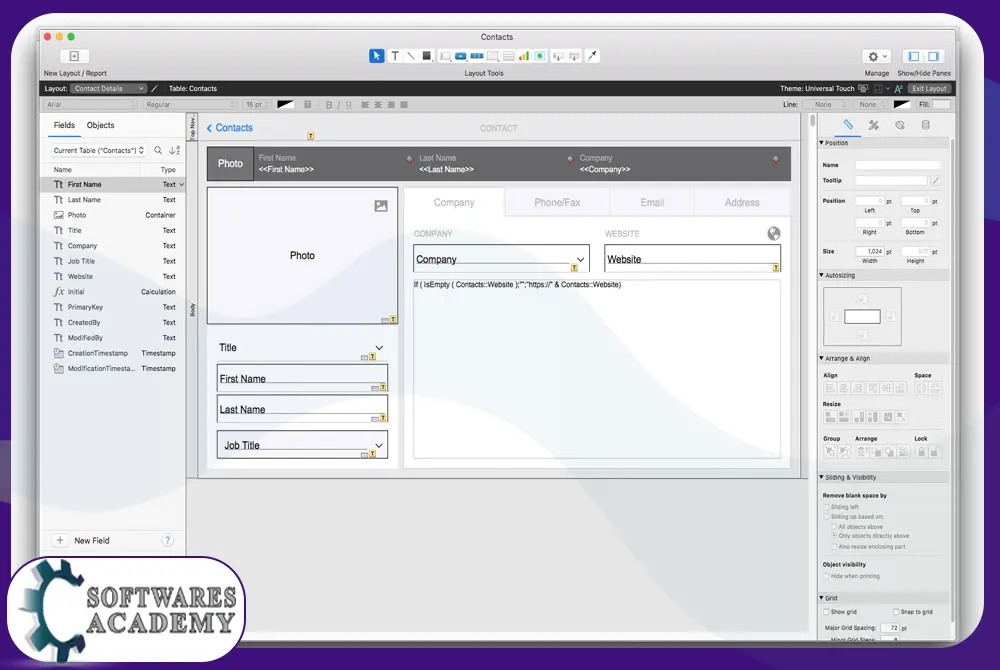This screenshot has width=1000, height=670.
Task: Open Current Table Contacts dropdown
Action: (x=98, y=150)
